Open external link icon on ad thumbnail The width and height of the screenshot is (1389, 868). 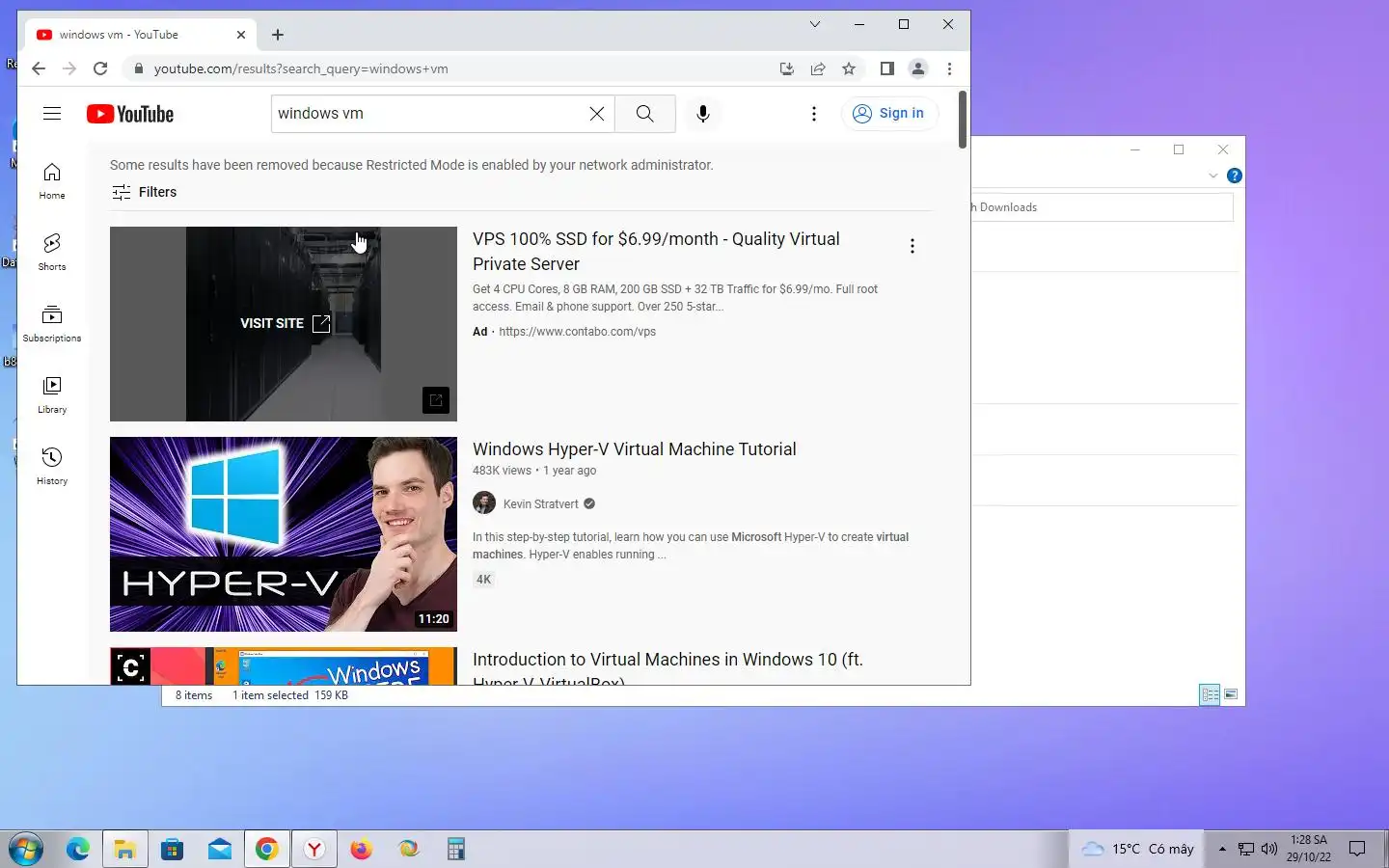(436, 400)
